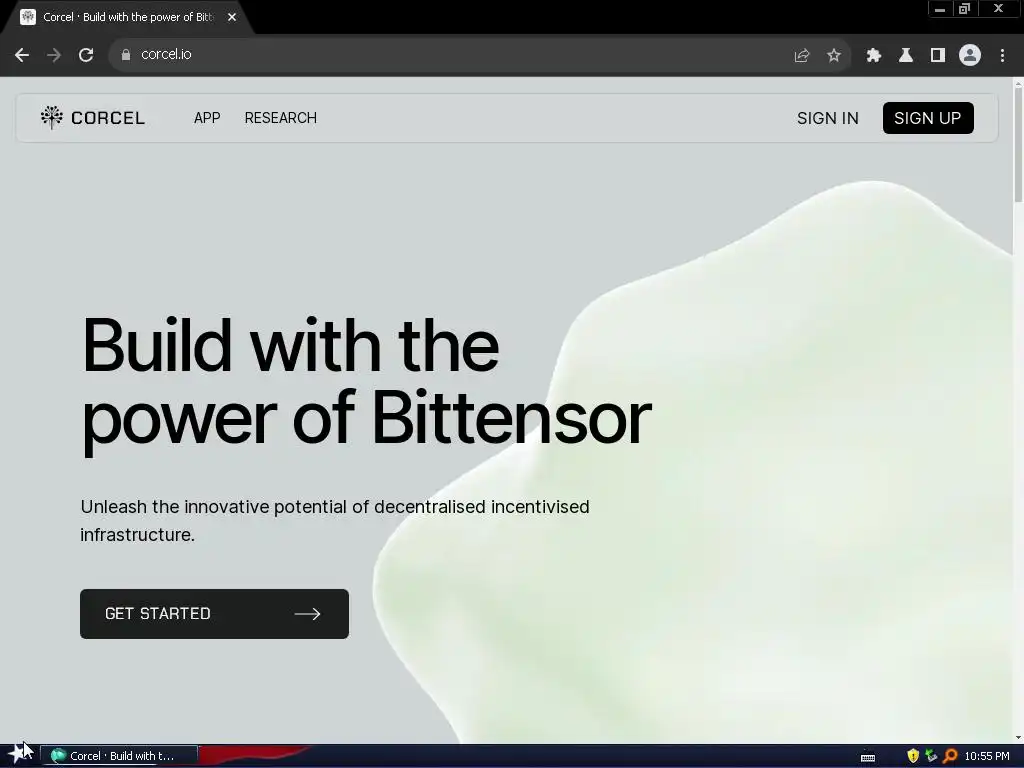
Task: Open Chrome Labs flask icon
Action: (906, 56)
